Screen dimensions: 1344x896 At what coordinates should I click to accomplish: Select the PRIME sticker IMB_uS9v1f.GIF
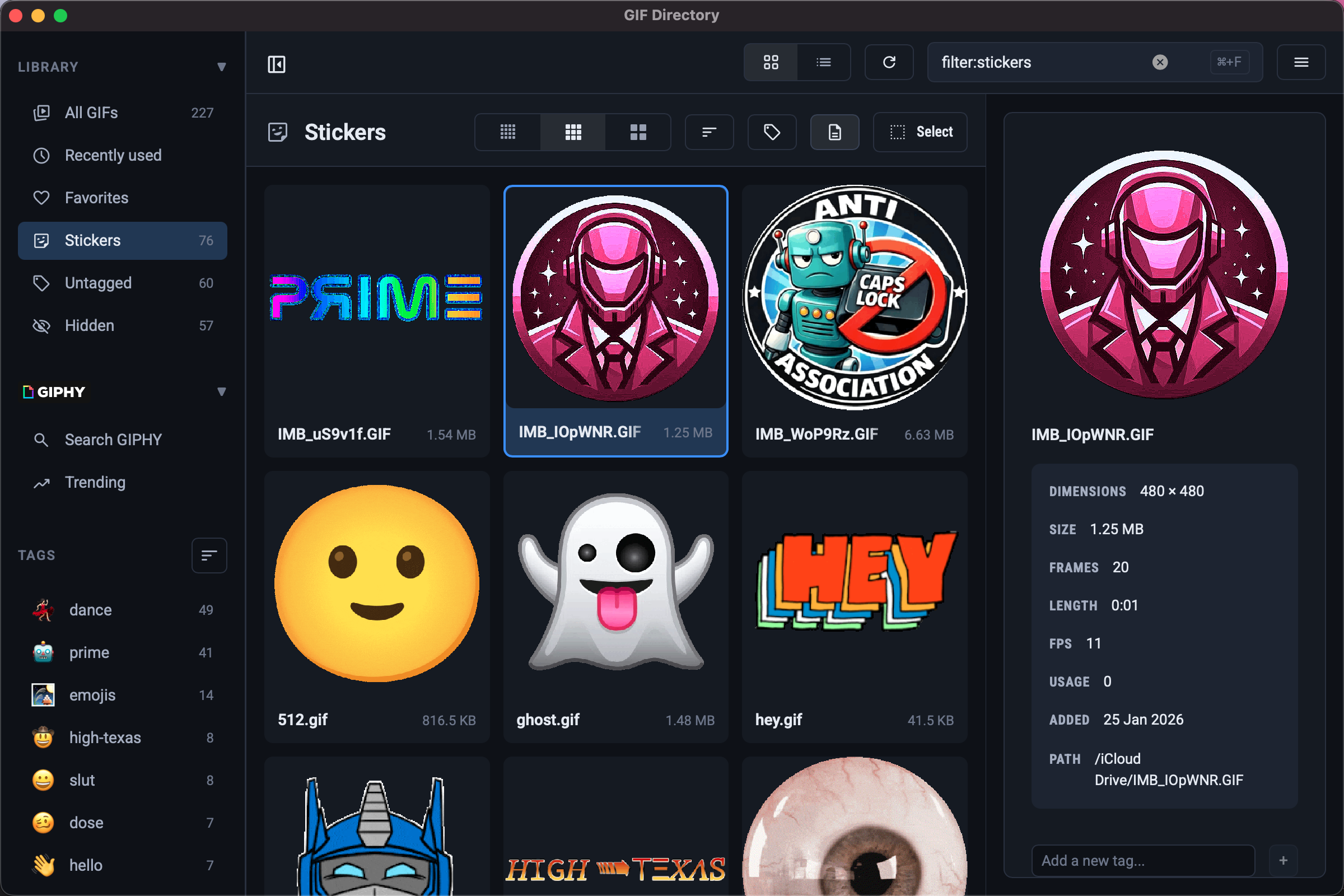pos(376,321)
